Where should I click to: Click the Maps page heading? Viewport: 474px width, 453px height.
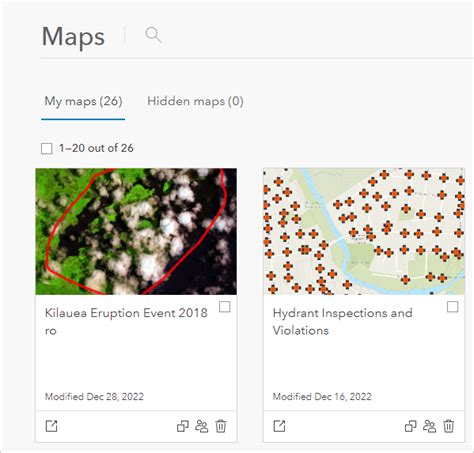[73, 37]
